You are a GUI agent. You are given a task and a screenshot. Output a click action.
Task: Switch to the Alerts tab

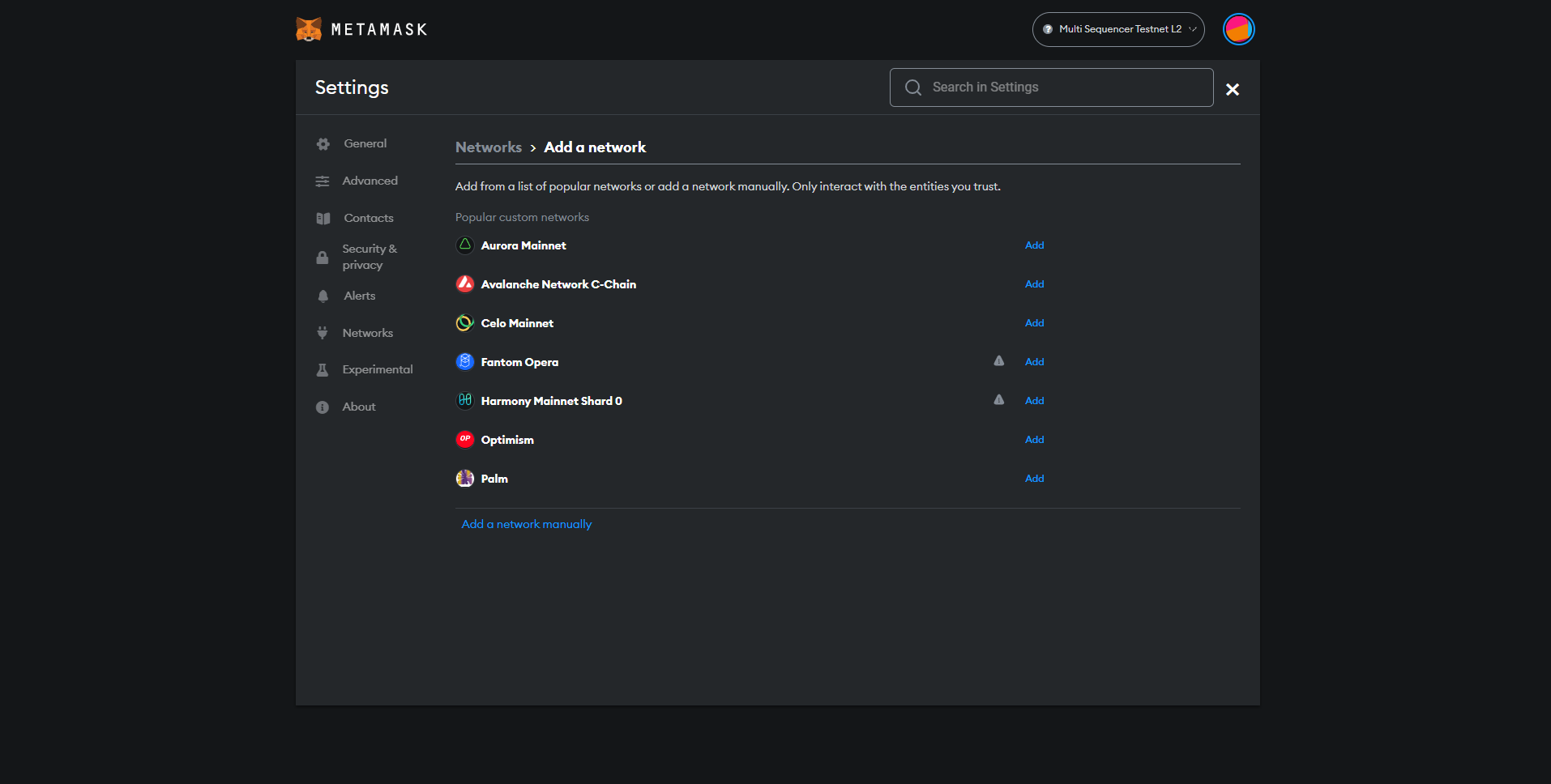point(359,296)
